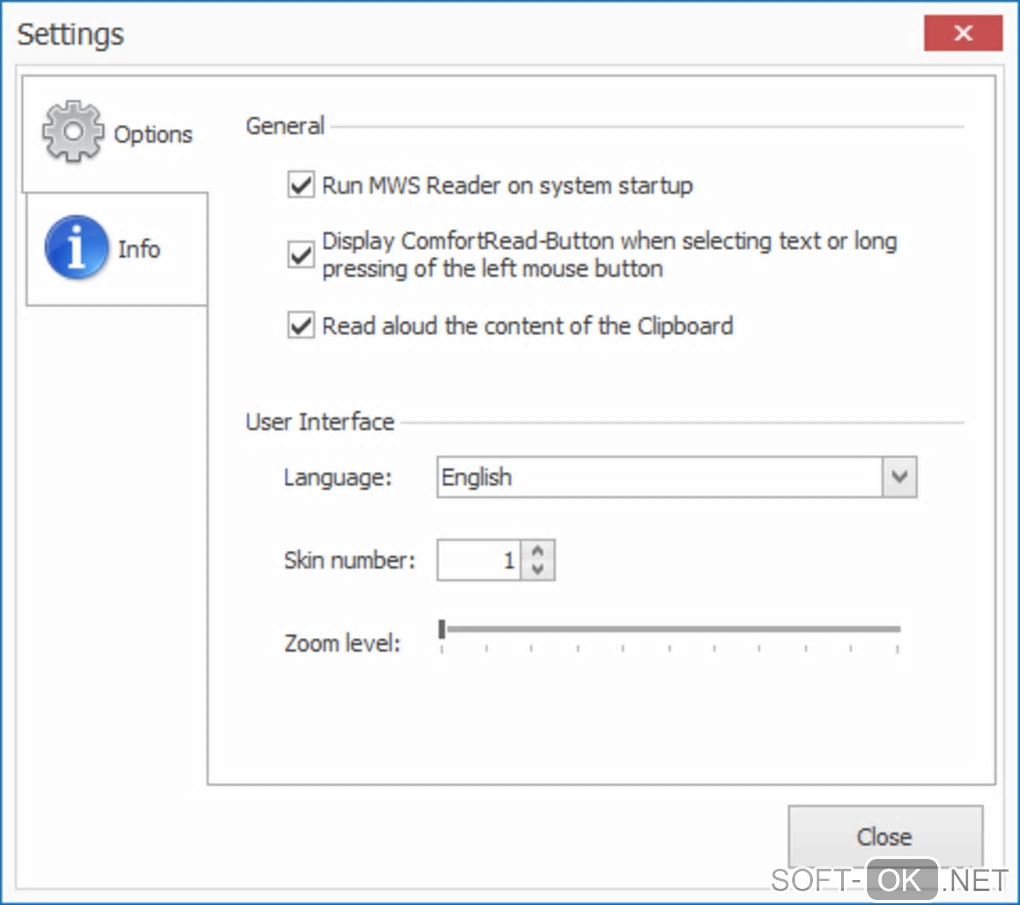Click the Read aloud Clipboard label text
The width and height of the screenshot is (1020, 905).
[527, 326]
